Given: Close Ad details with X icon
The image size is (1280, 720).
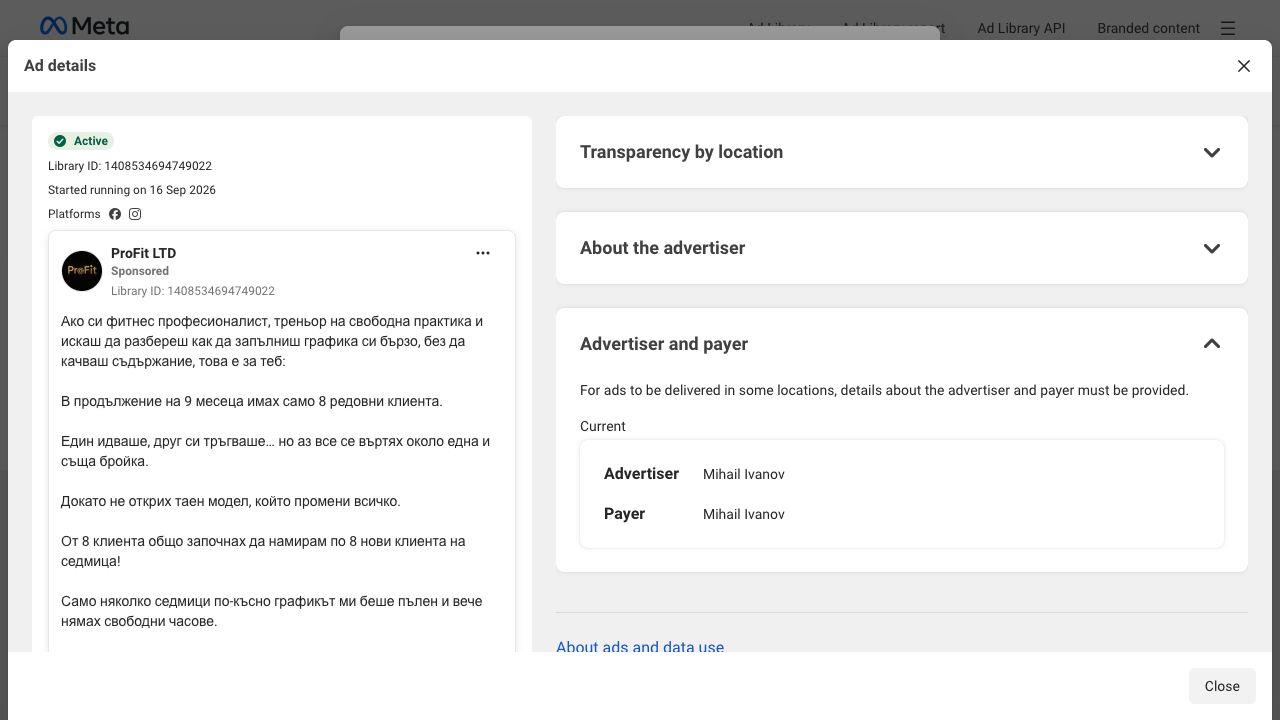Looking at the screenshot, I should [x=1244, y=66].
